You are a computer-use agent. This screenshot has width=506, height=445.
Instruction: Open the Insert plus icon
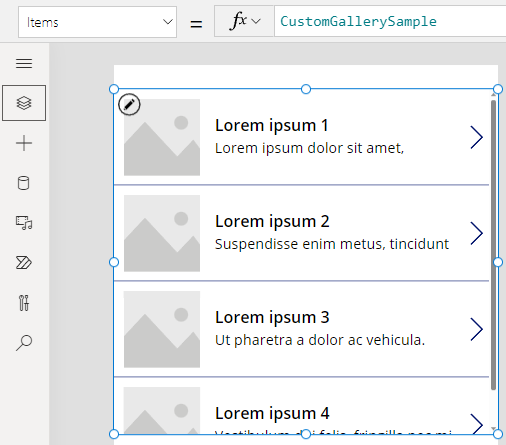pos(24,143)
